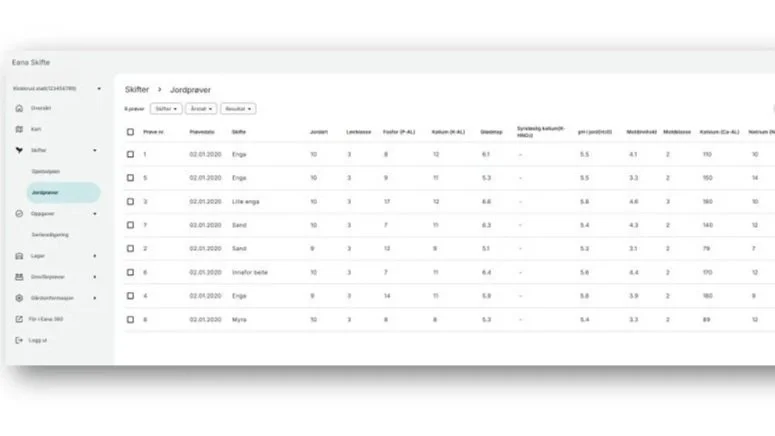Click 'Enga' in sample 1 row

click(x=239, y=154)
